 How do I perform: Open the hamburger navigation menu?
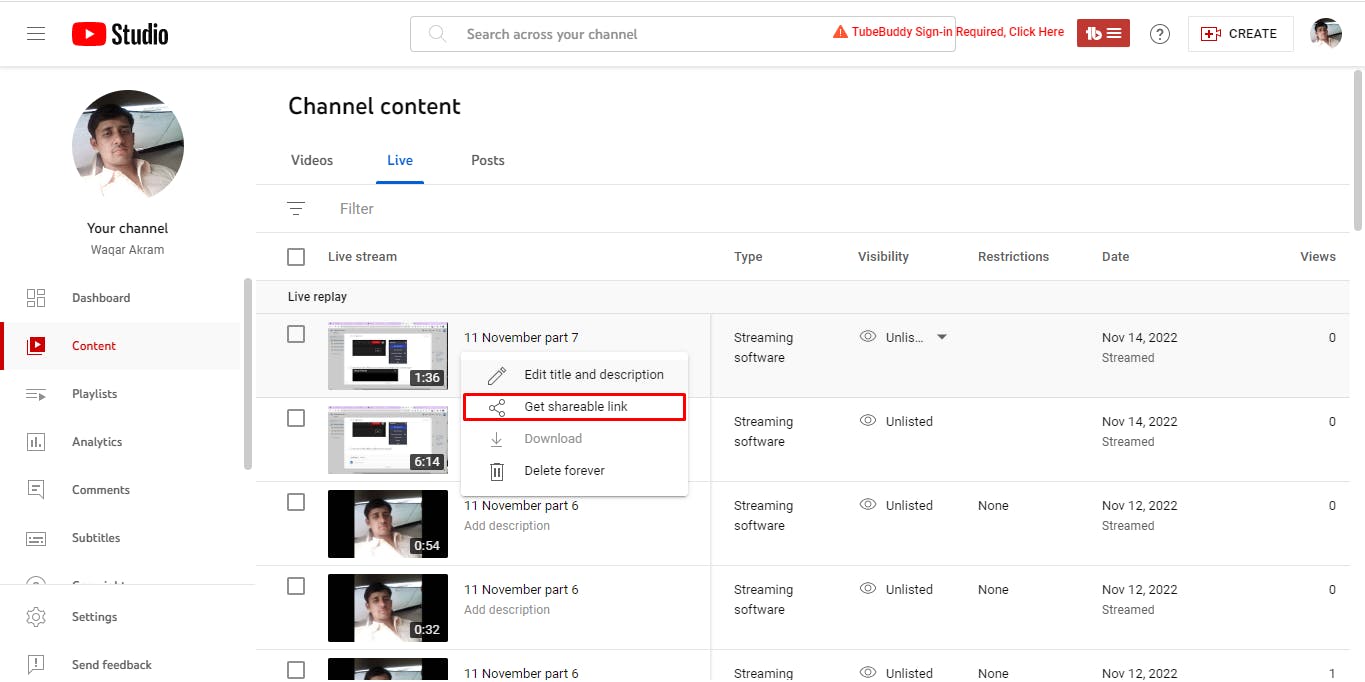click(x=36, y=34)
